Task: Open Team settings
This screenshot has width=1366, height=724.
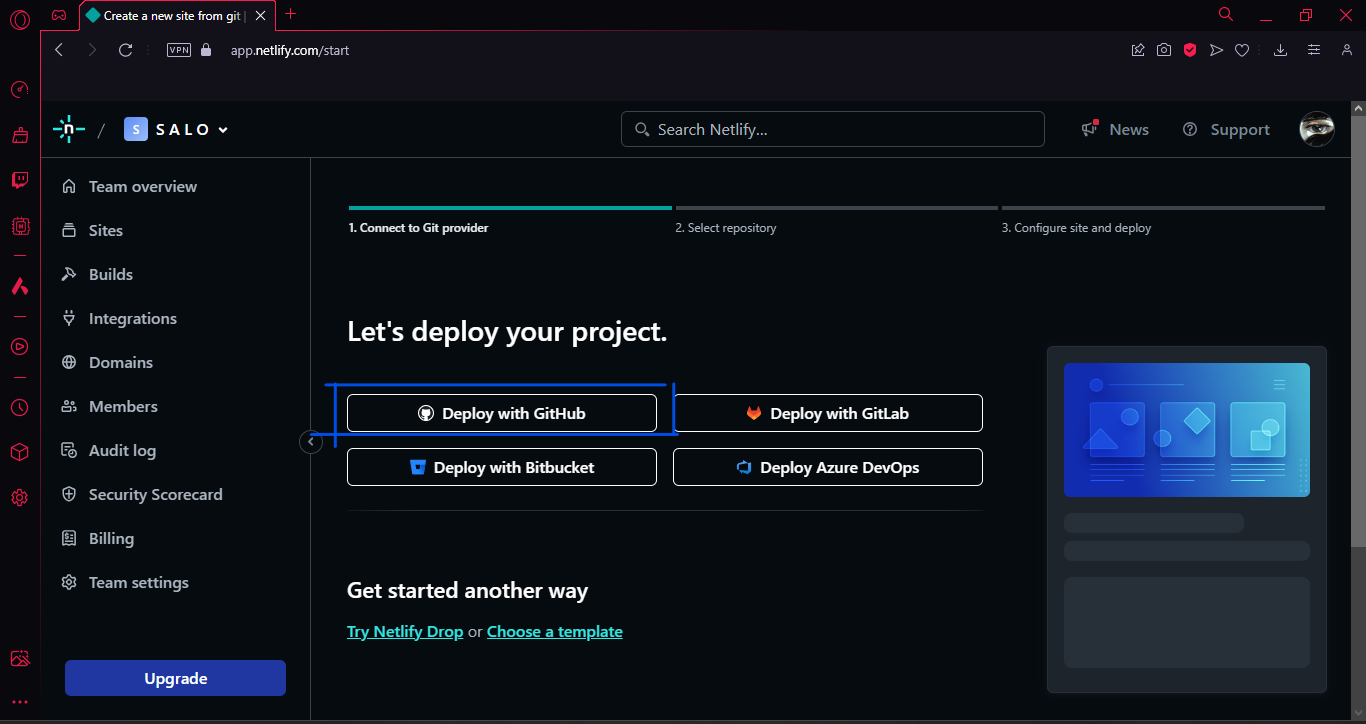Action: [125, 583]
